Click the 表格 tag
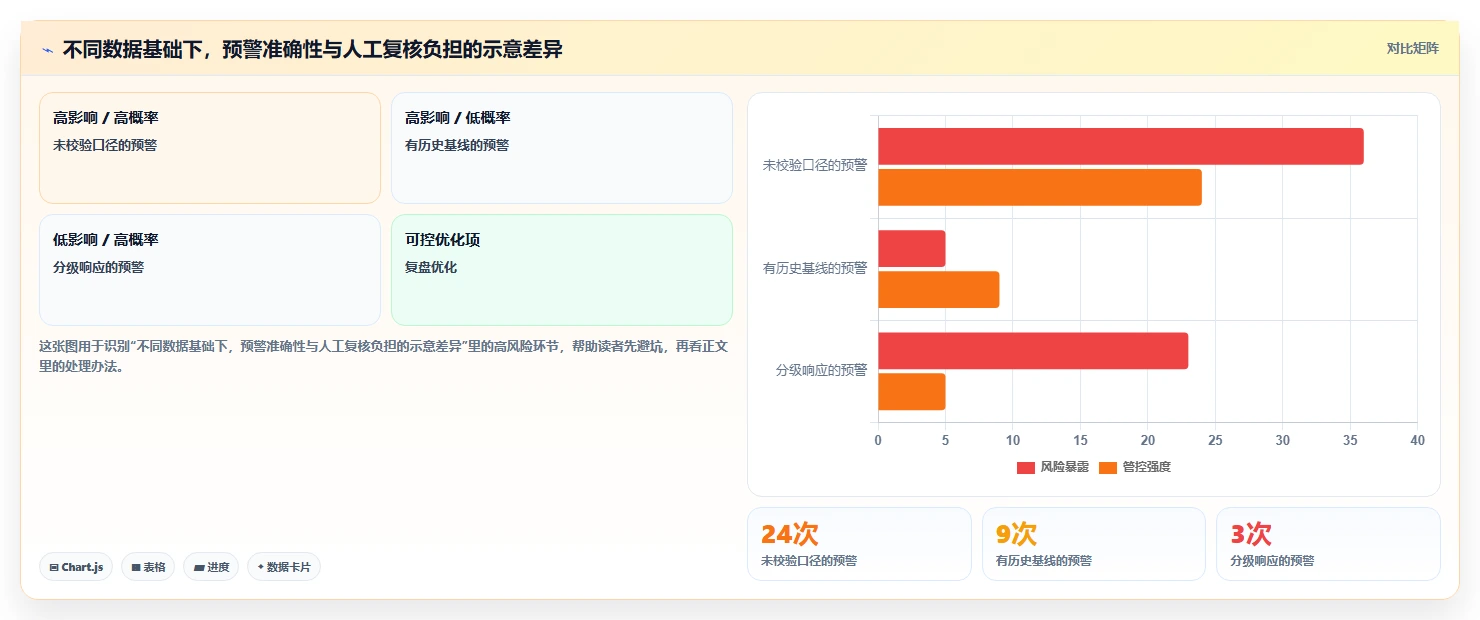1480x620 pixels. 148,567
